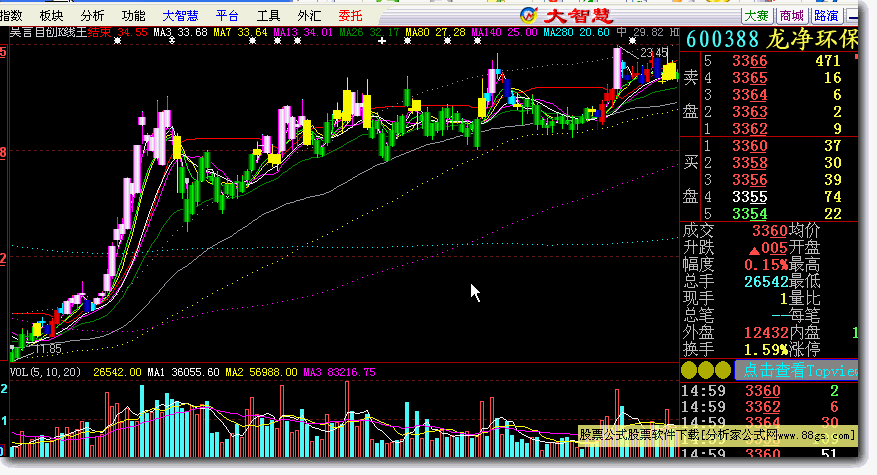Screen dimensions: 877x475
Task: Open the red 委托 menu
Action: pyautogui.click(x=351, y=16)
